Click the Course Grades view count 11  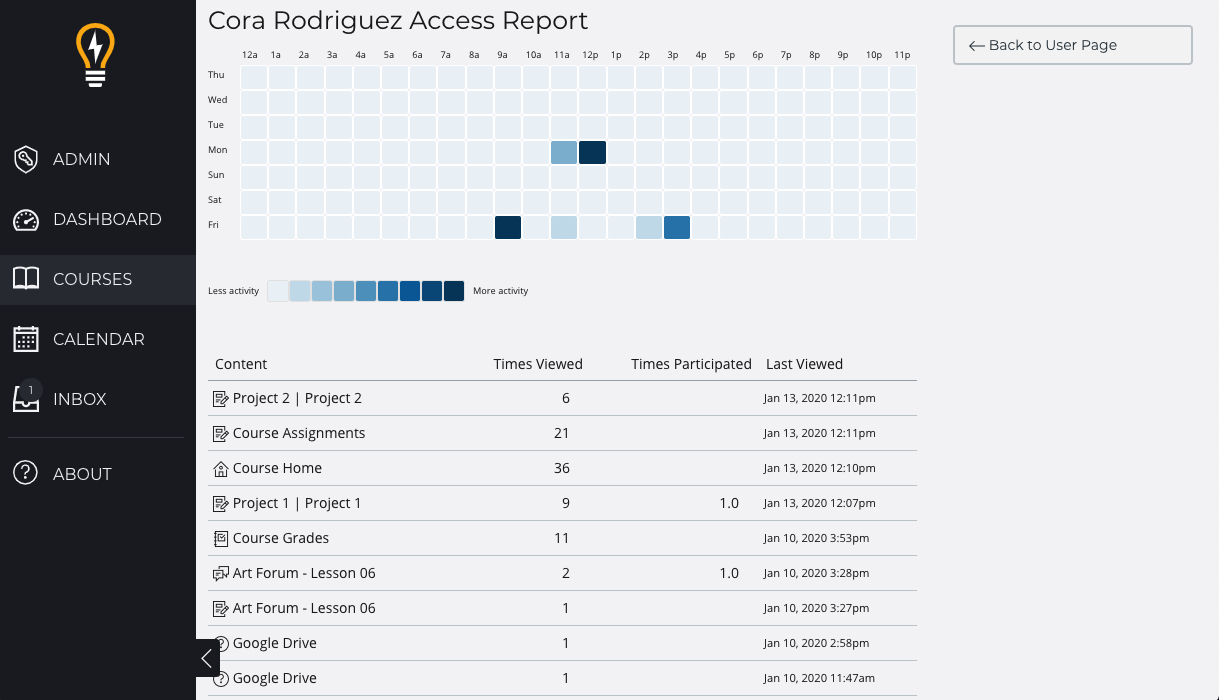coord(561,538)
